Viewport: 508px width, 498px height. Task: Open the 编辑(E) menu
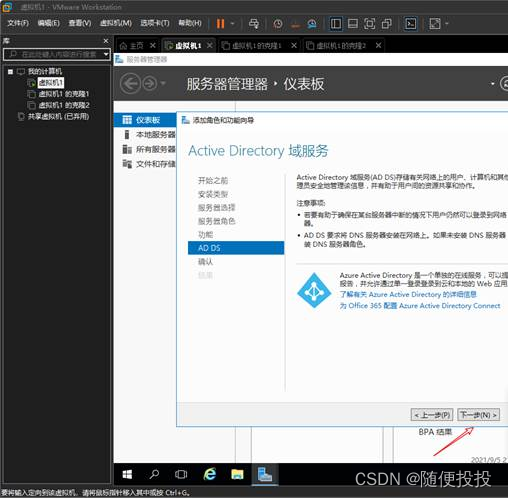pyautogui.click(x=49, y=23)
